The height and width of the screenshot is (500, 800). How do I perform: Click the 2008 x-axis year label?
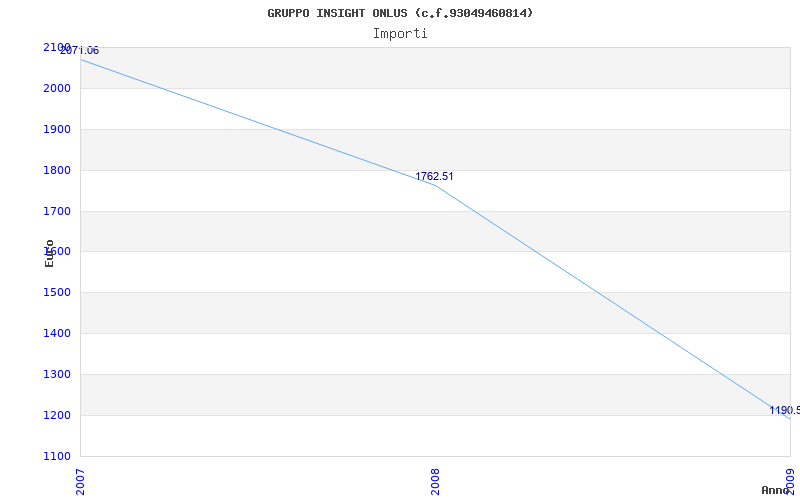point(435,482)
